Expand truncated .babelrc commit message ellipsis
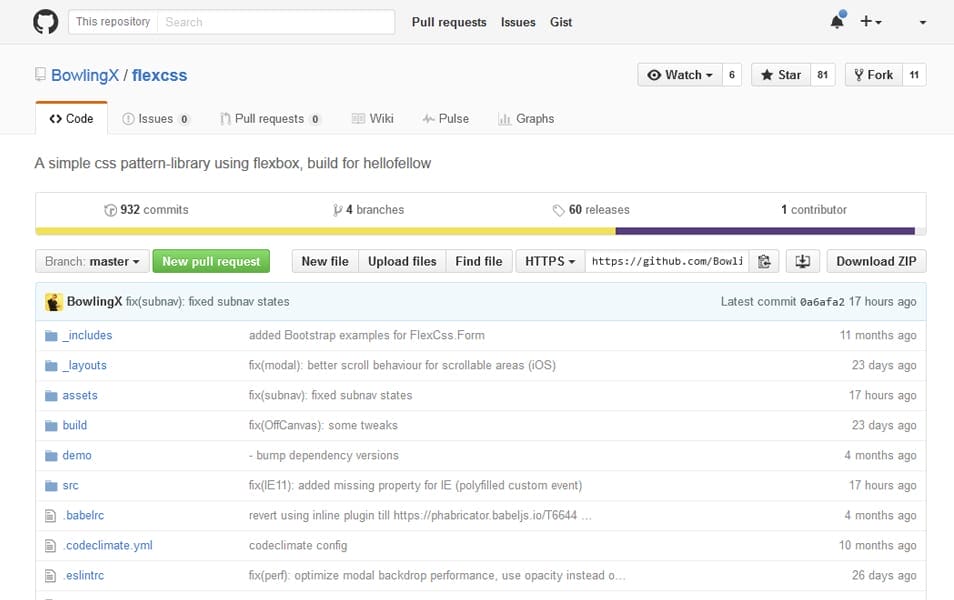 coord(586,517)
